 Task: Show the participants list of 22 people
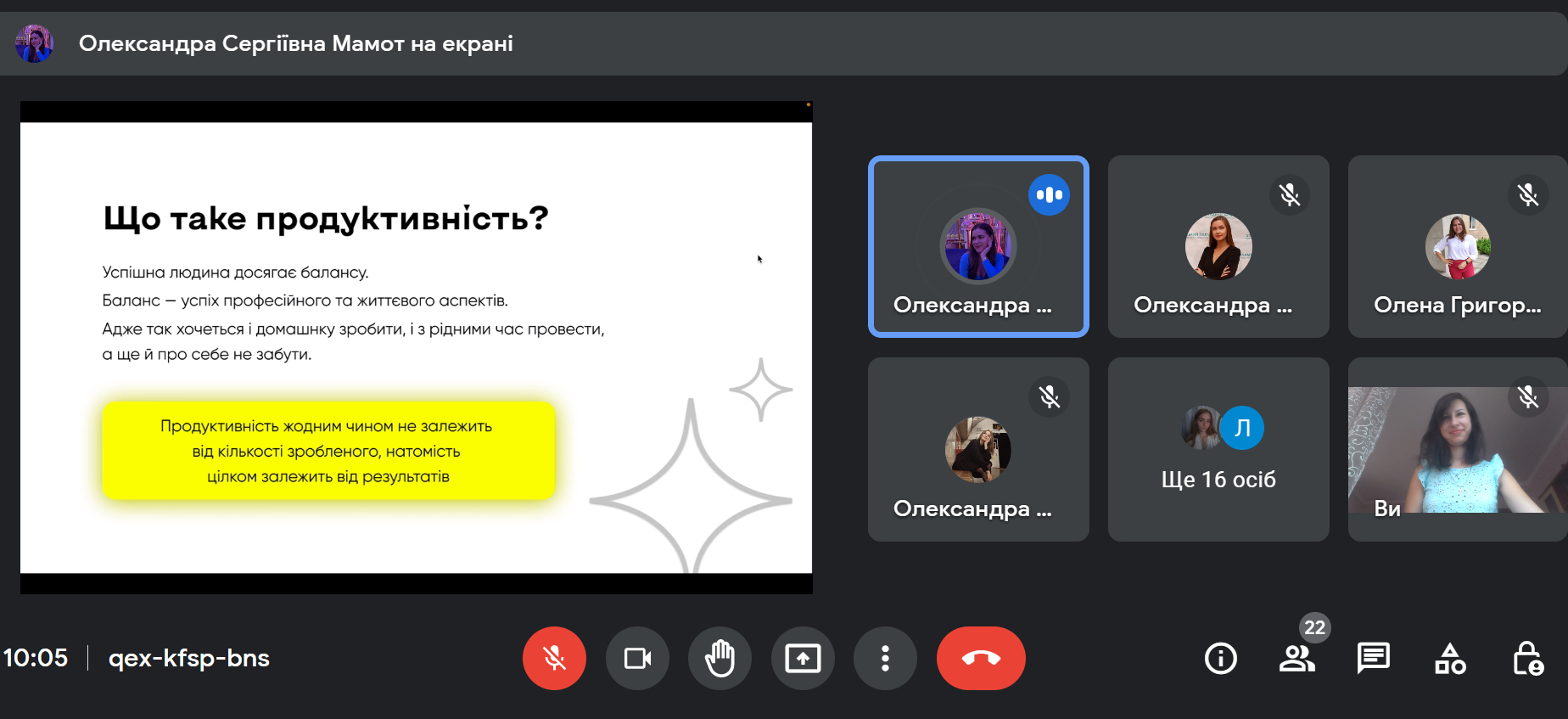click(x=1296, y=658)
